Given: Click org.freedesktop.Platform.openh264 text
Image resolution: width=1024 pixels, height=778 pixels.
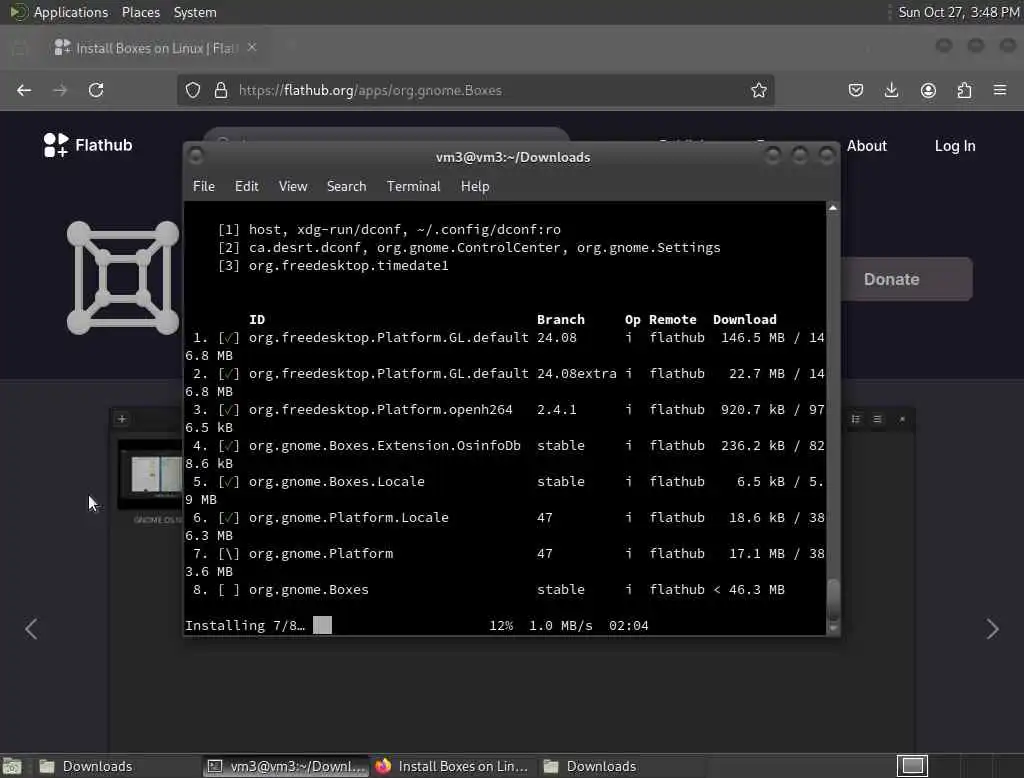Looking at the screenshot, I should pos(380,410).
